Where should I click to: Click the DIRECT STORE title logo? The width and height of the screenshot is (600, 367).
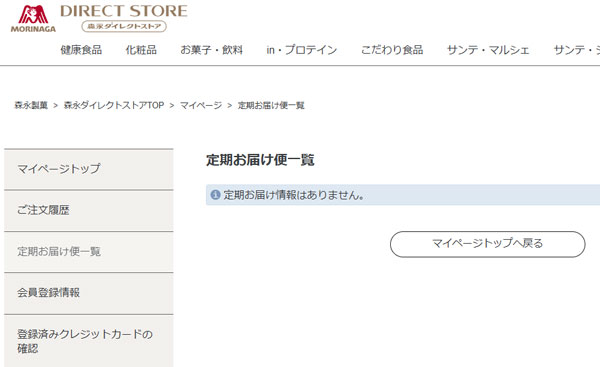[124, 11]
